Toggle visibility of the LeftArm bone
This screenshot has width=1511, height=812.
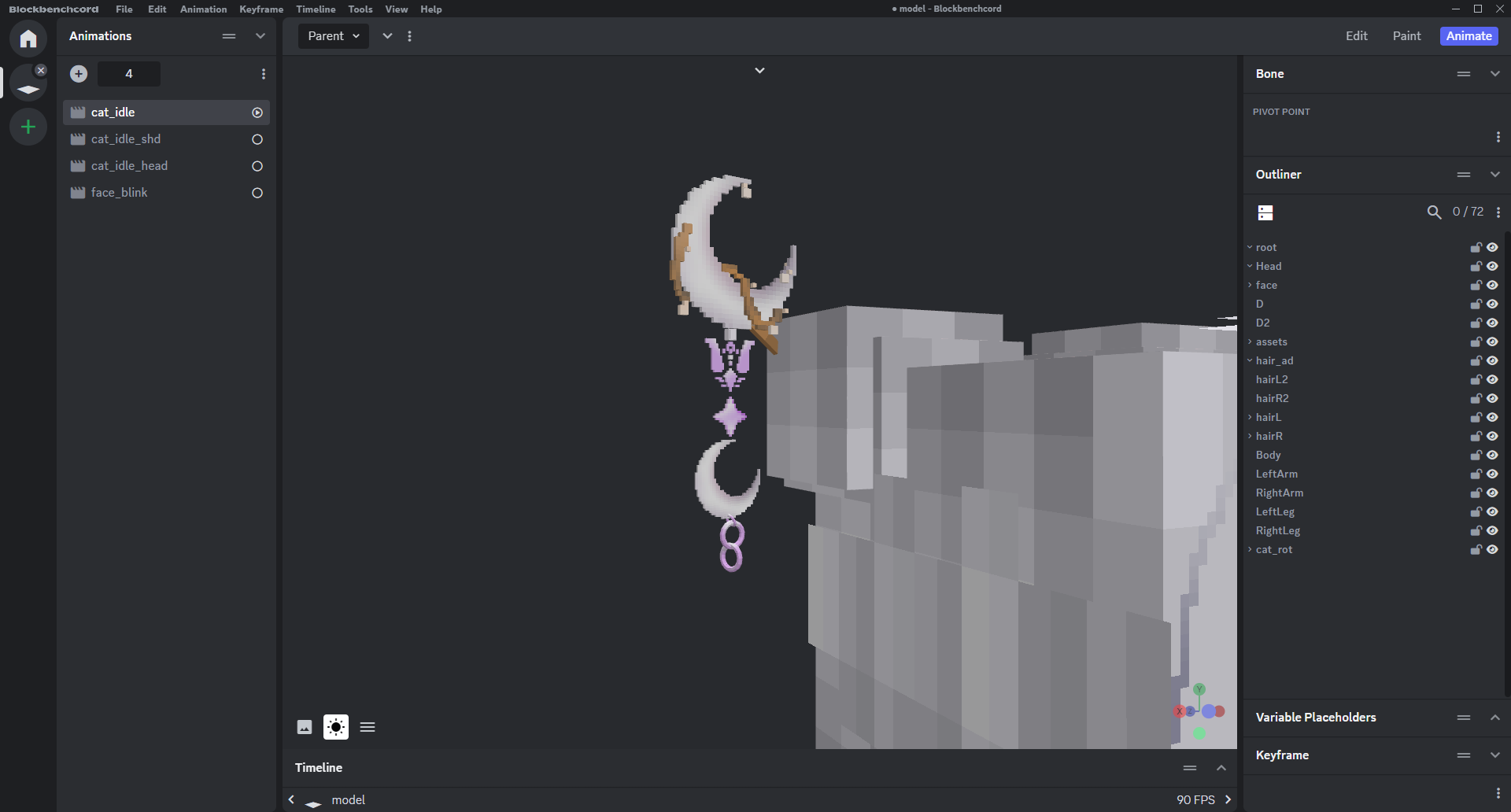click(x=1492, y=474)
